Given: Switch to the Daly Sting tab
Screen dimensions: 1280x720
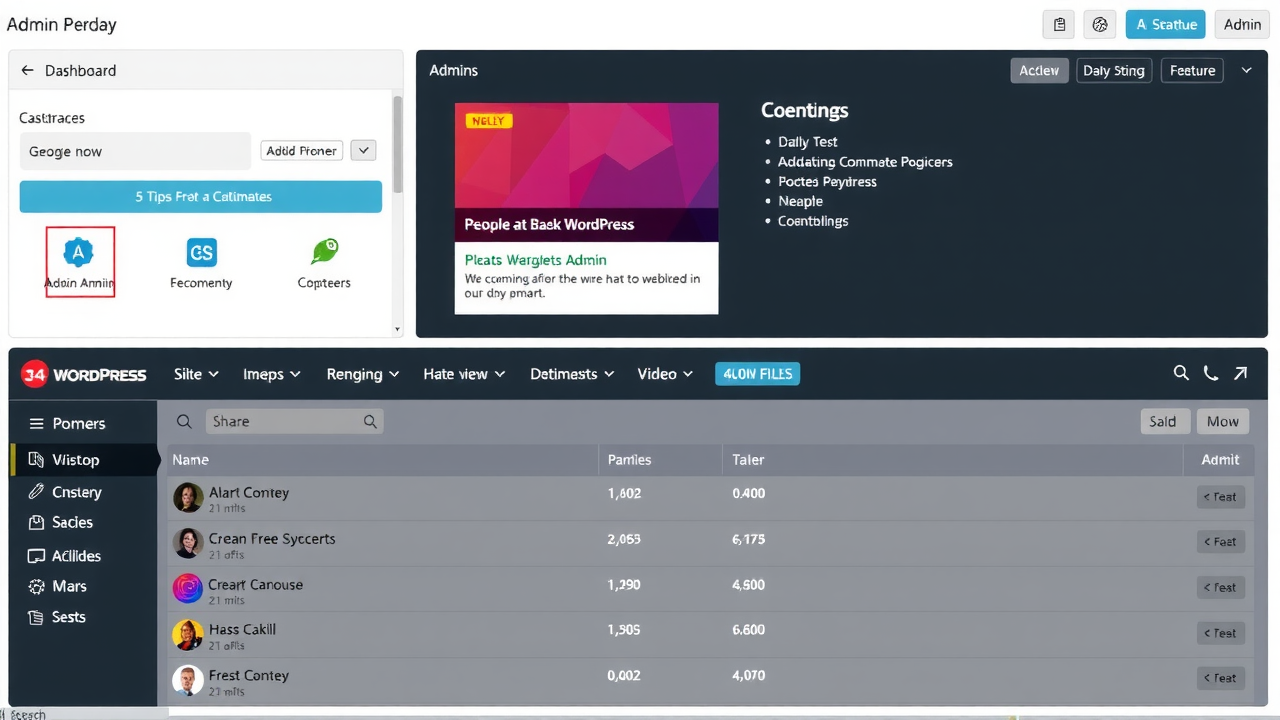Looking at the screenshot, I should pyautogui.click(x=1114, y=70).
